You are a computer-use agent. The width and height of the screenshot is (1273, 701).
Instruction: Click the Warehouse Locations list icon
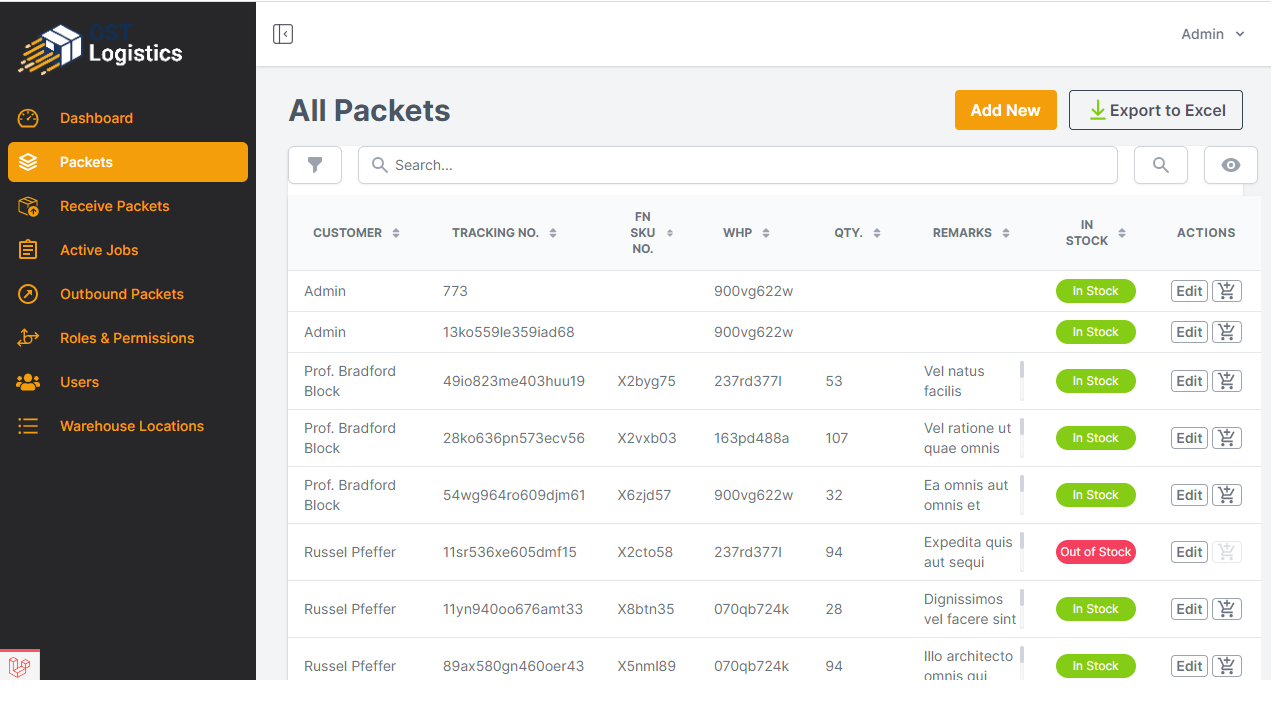(28, 426)
